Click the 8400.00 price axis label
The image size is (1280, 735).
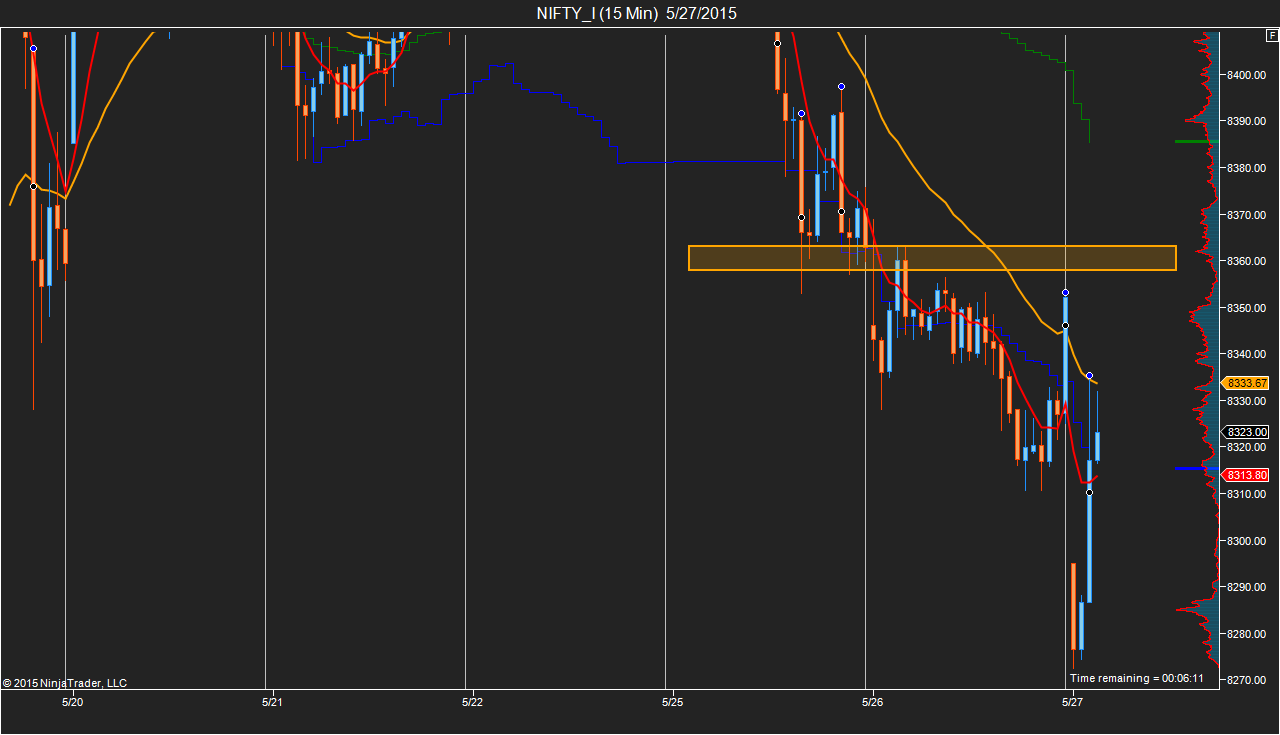click(1247, 75)
